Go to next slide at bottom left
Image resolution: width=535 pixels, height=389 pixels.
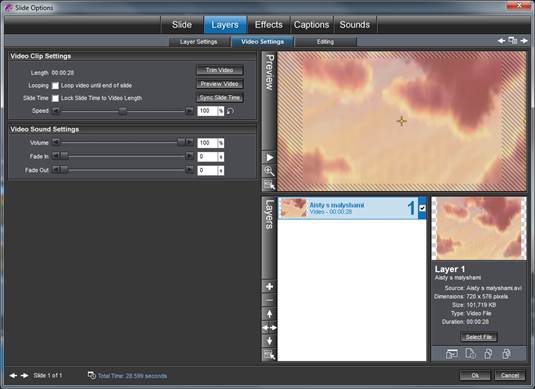coord(25,375)
